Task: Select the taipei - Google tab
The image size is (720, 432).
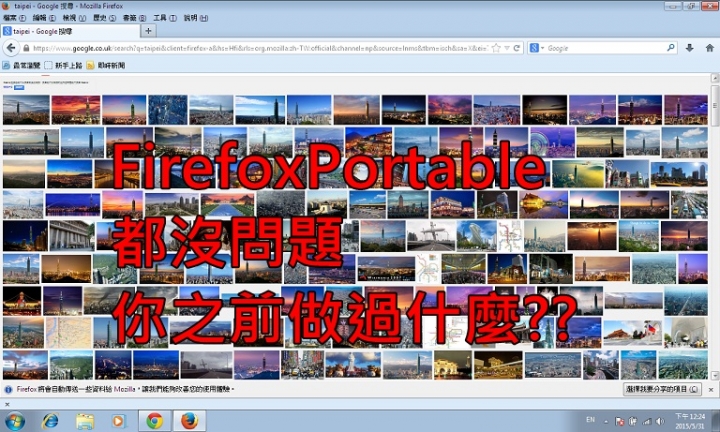Action: coord(70,31)
